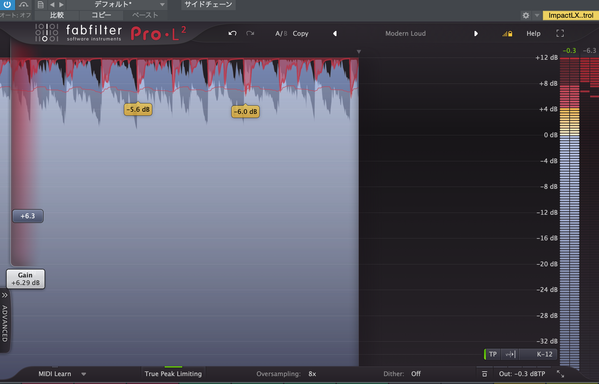The width and height of the screenshot is (599, 384).
Task: Expand the ADVANCED side panel
Action: point(5,320)
